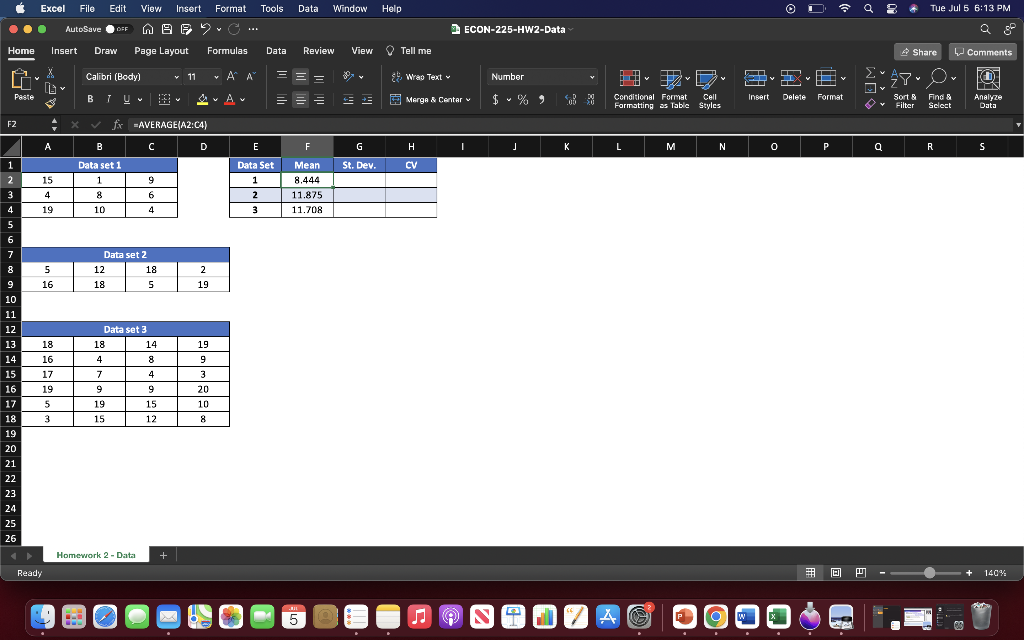Click the Save icon in title bar

point(167,29)
